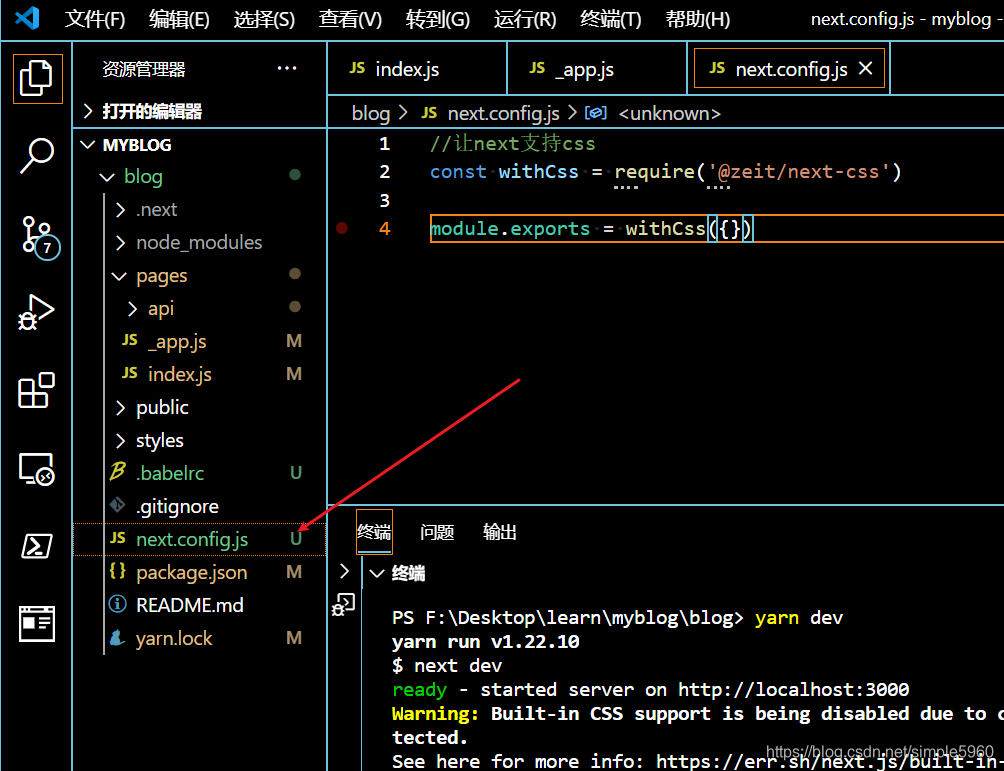Open the 帮助(H) menu
The height and width of the screenshot is (771, 1004).
[697, 19]
